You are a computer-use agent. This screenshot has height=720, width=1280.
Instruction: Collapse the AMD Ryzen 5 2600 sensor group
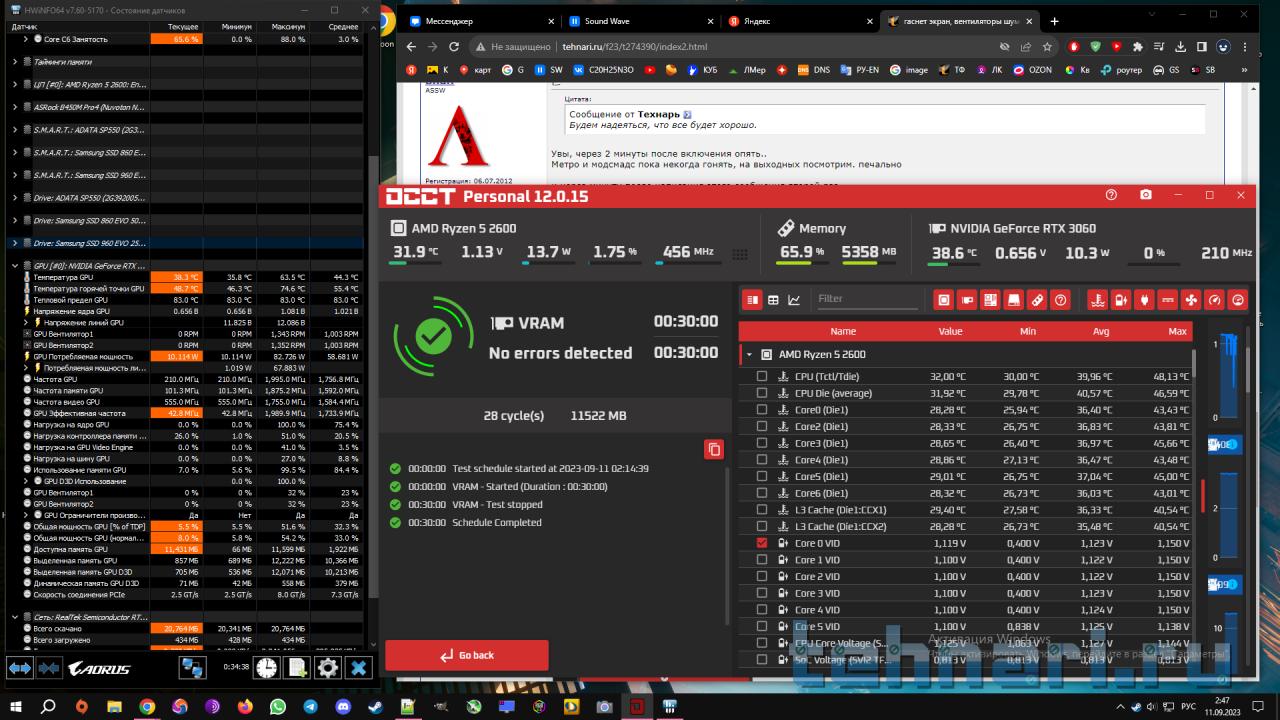coord(748,355)
